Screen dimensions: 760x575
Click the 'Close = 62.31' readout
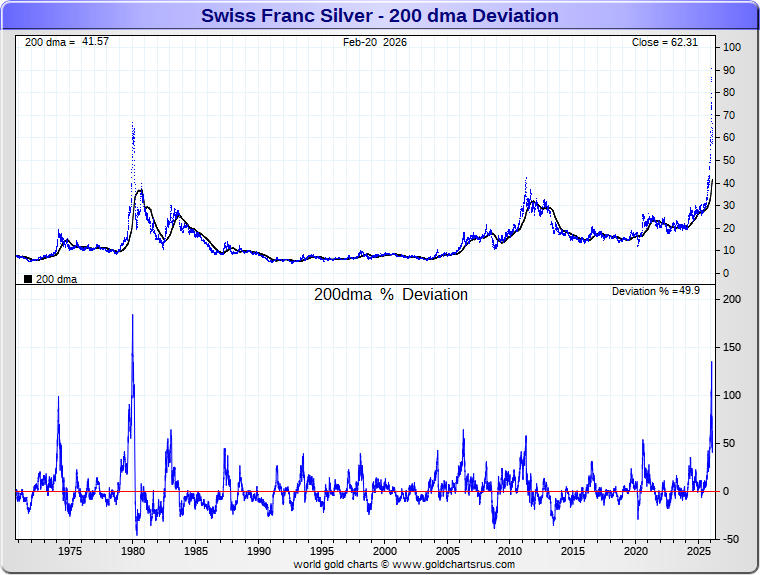point(665,42)
